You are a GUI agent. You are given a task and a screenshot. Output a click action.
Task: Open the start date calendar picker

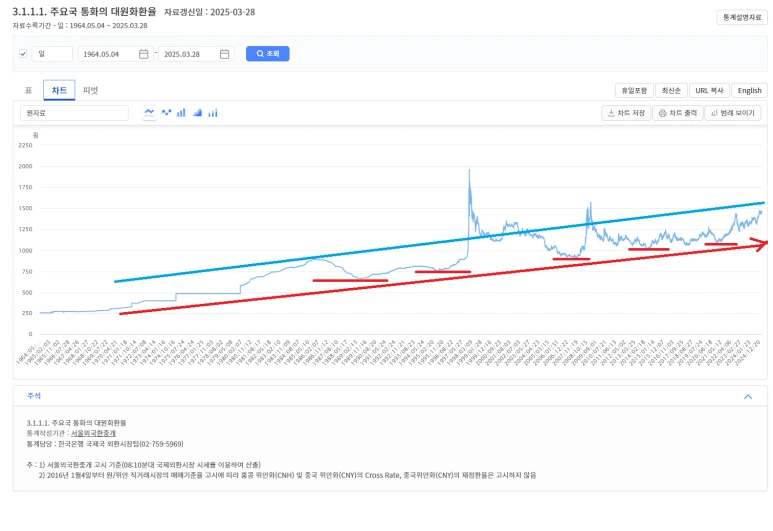[143, 54]
